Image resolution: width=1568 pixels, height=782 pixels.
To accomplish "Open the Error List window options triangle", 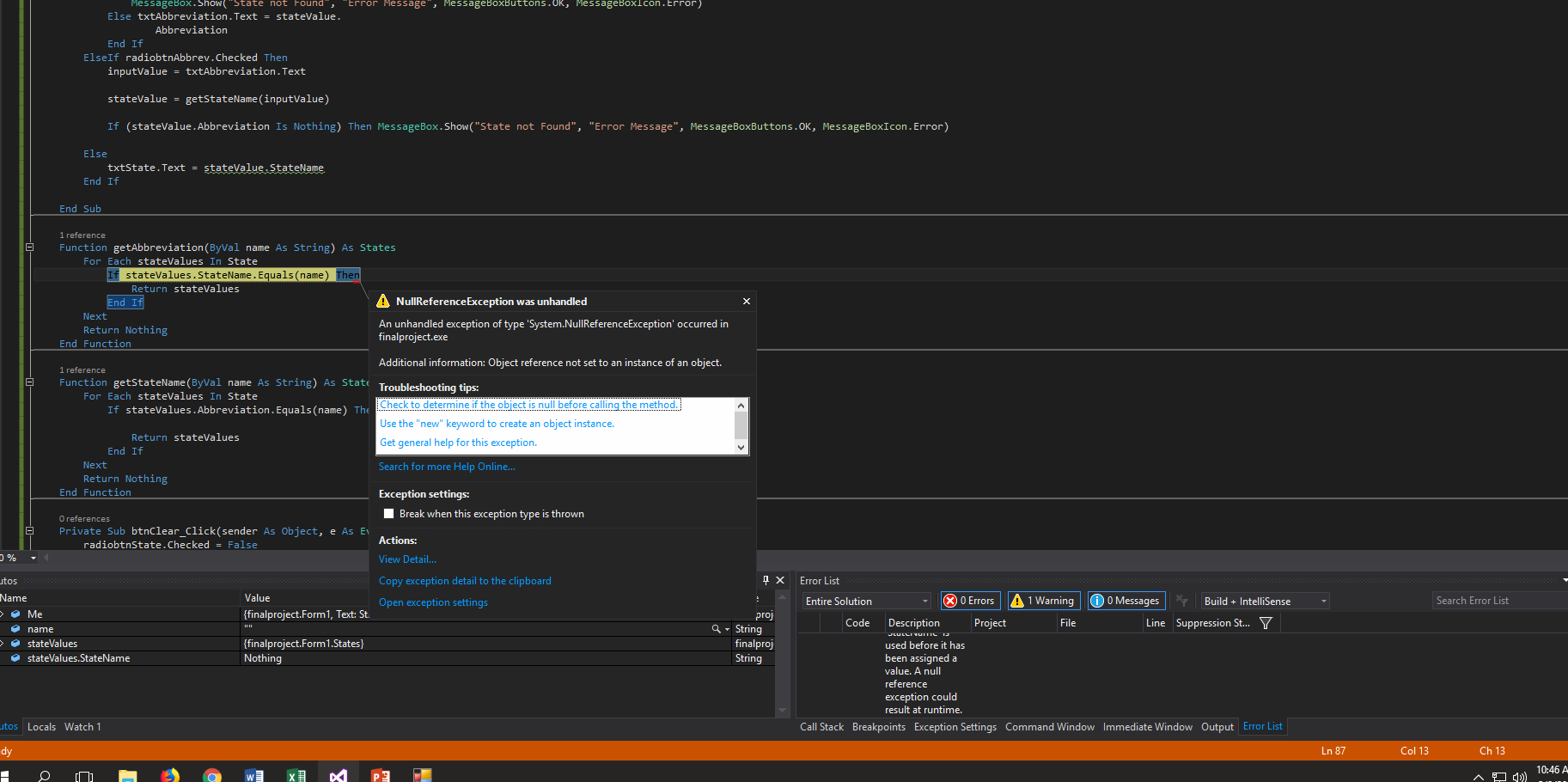I will (x=1562, y=580).
